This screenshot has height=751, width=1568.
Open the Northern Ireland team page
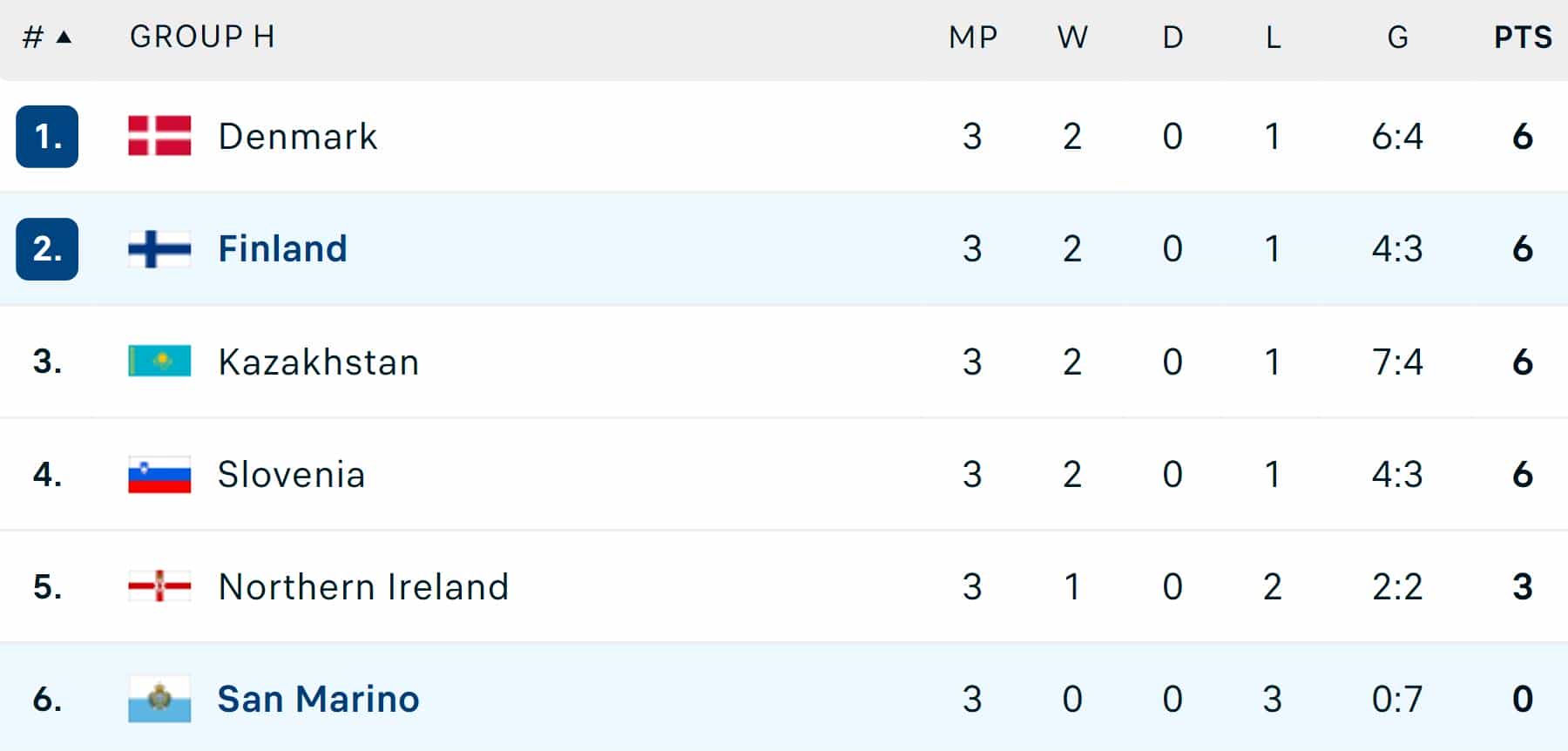(363, 587)
